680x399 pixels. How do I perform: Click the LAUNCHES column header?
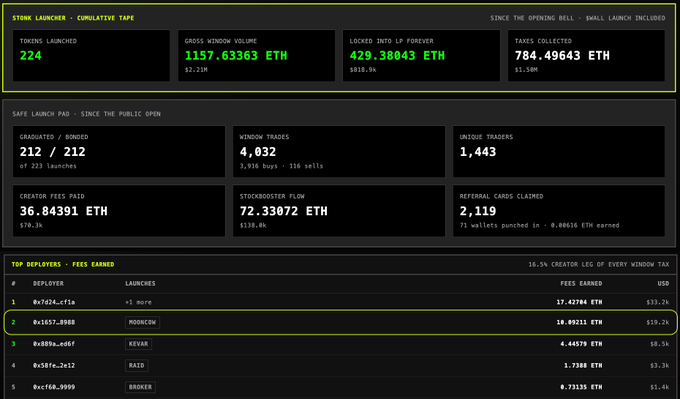[x=140, y=284]
